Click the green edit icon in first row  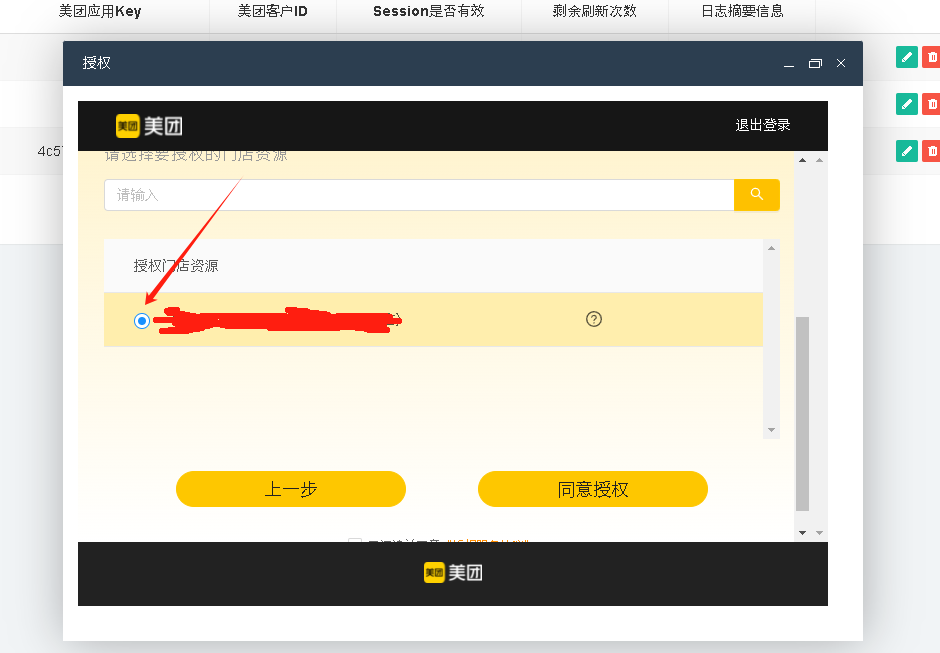906,57
